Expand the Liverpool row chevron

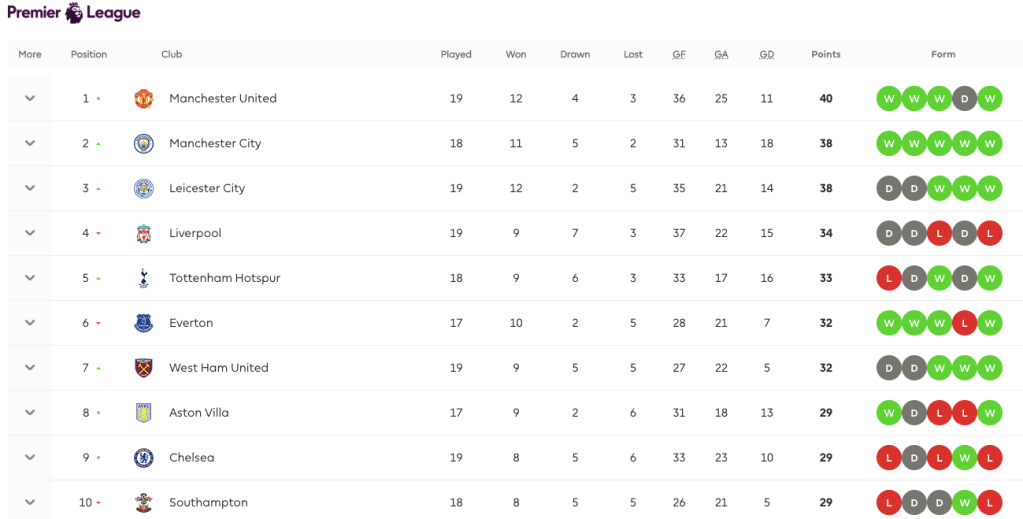(x=30, y=234)
